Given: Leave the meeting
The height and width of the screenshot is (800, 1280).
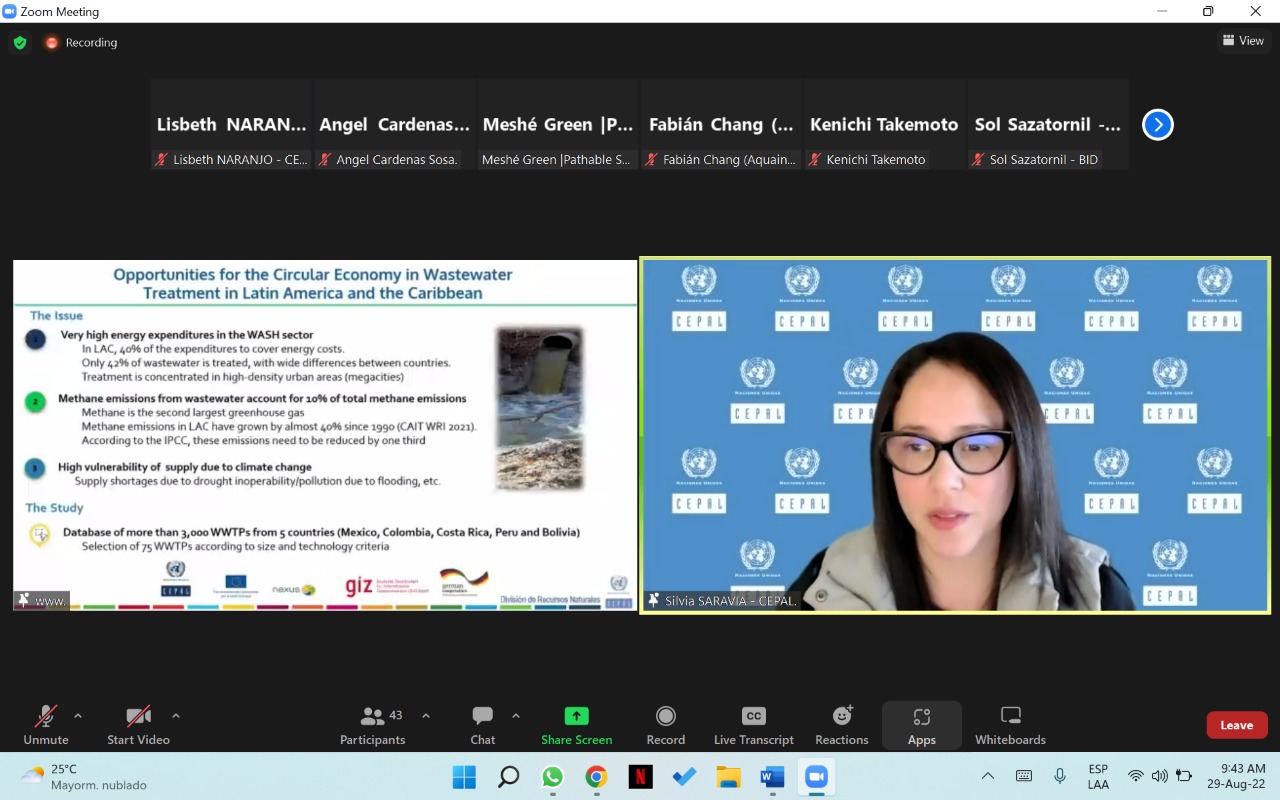Looking at the screenshot, I should 1236,725.
